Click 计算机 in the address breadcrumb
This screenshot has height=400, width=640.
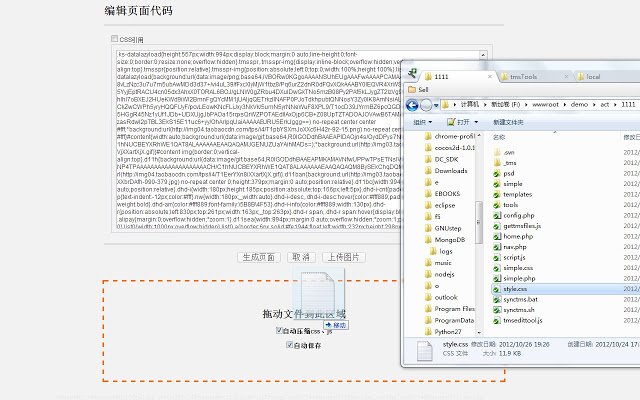coord(470,104)
